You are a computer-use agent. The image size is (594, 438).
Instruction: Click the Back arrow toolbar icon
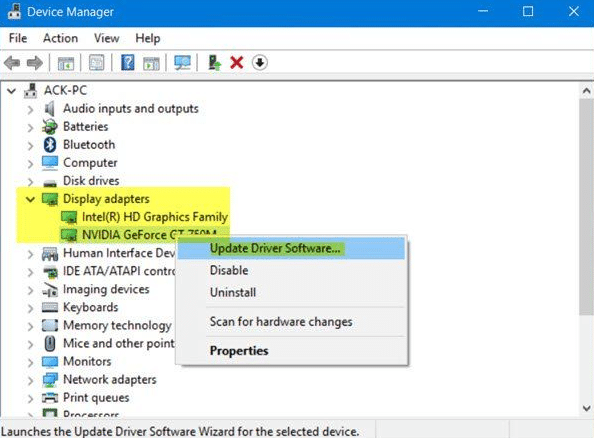click(12, 63)
